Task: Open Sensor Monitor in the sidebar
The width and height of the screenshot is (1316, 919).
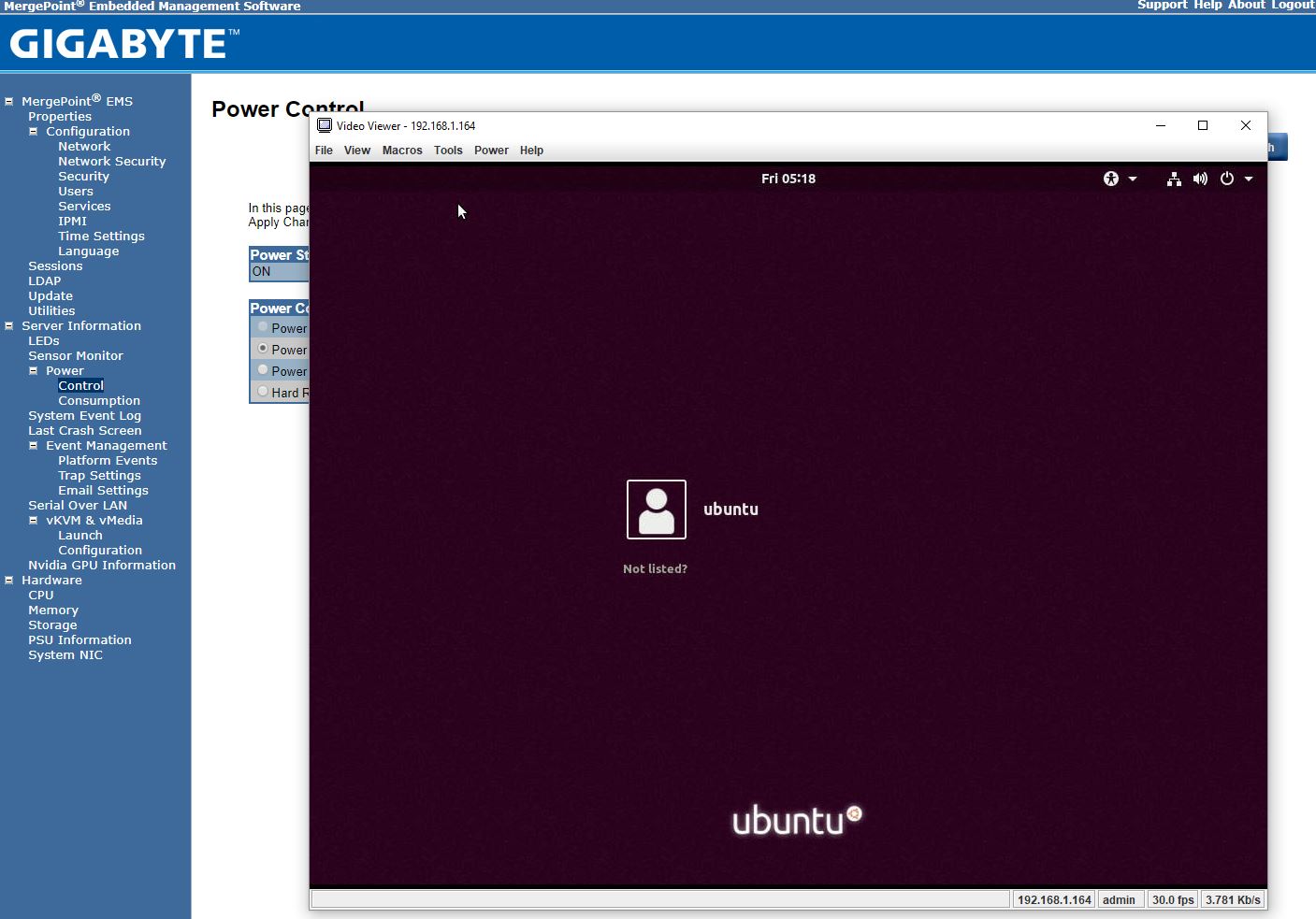Action: click(76, 356)
